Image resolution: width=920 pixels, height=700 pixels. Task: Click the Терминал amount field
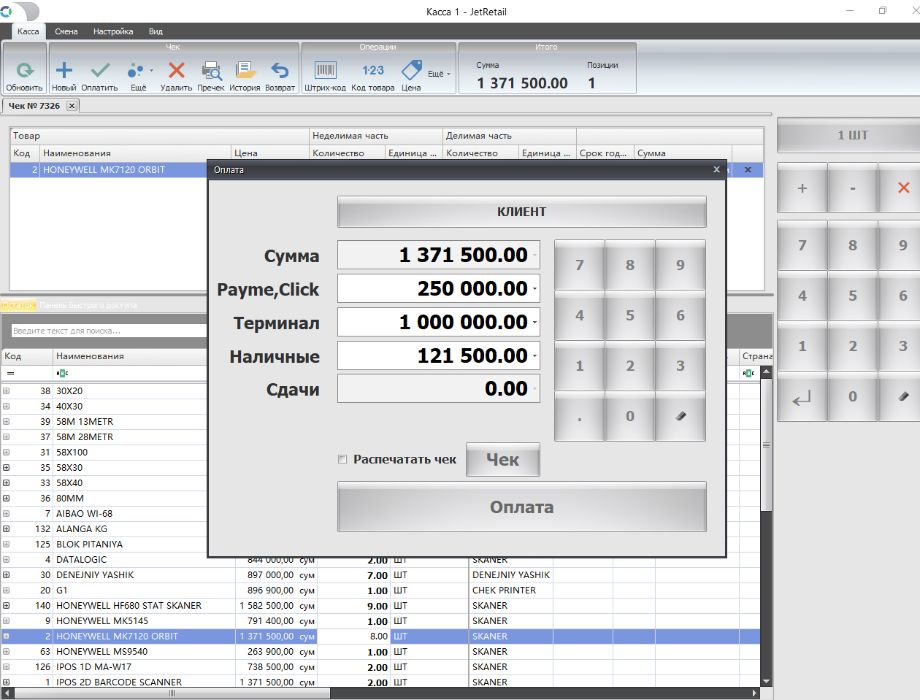click(x=438, y=322)
